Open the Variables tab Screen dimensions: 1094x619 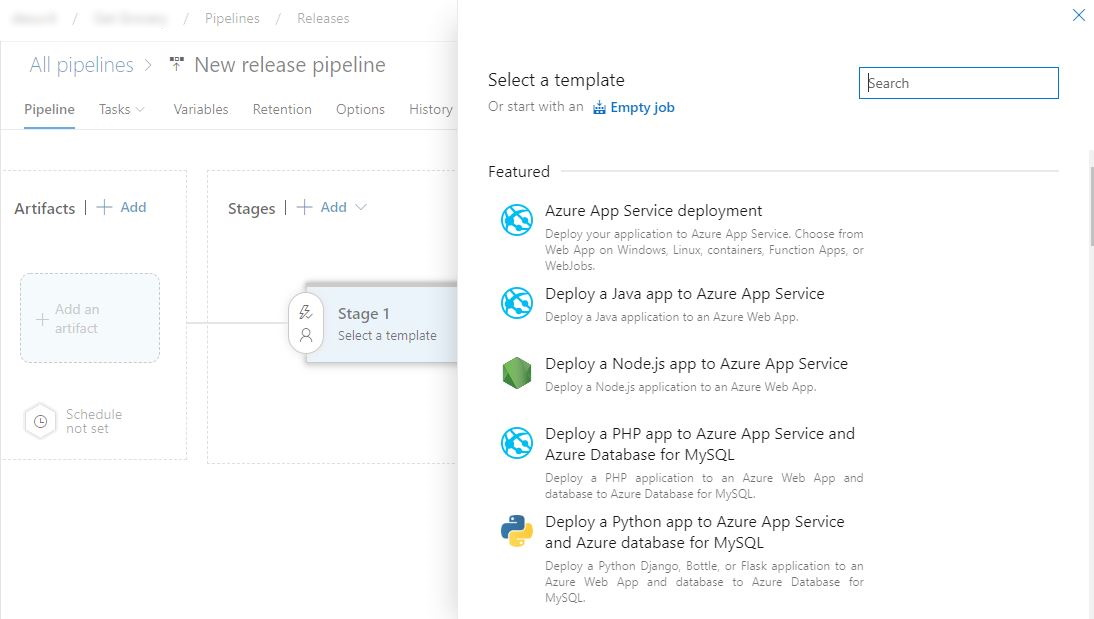(x=201, y=109)
